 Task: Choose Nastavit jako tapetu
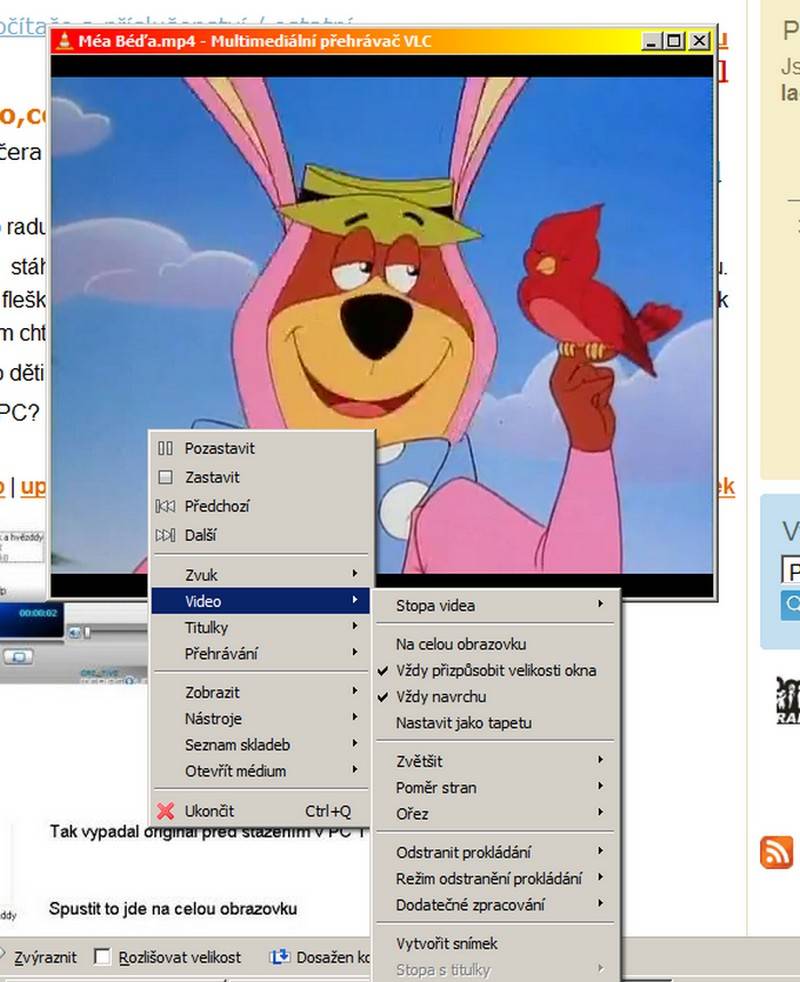[x=495, y=723]
